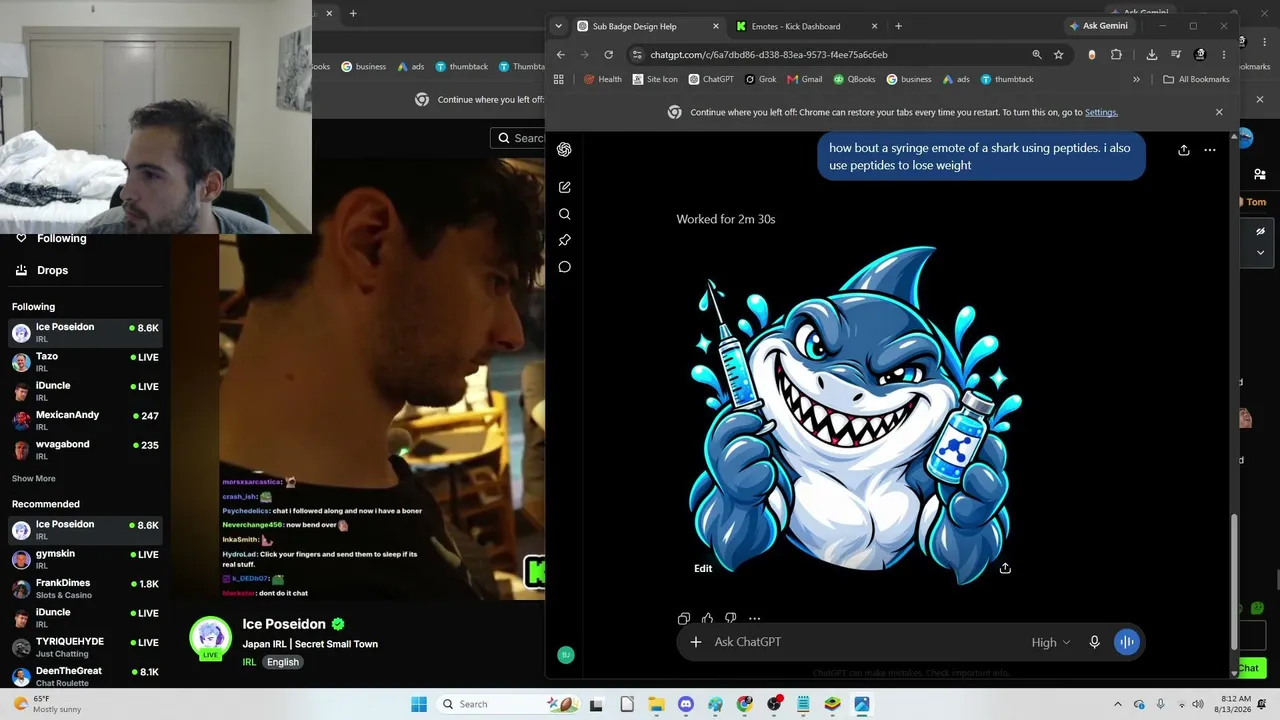Open the chats bubble icon in ChatGPT sidebar

pos(564,267)
